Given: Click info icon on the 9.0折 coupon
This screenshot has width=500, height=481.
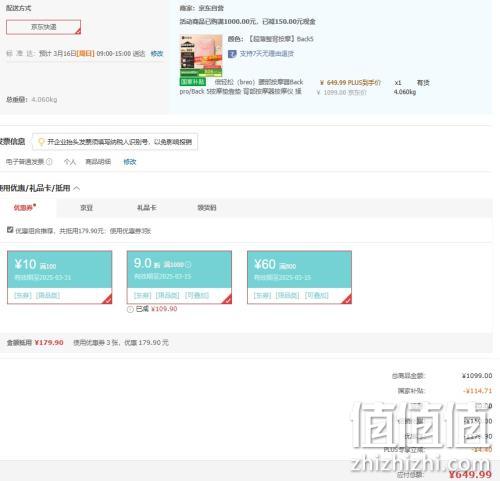Looking at the screenshot, I should 188,265.
